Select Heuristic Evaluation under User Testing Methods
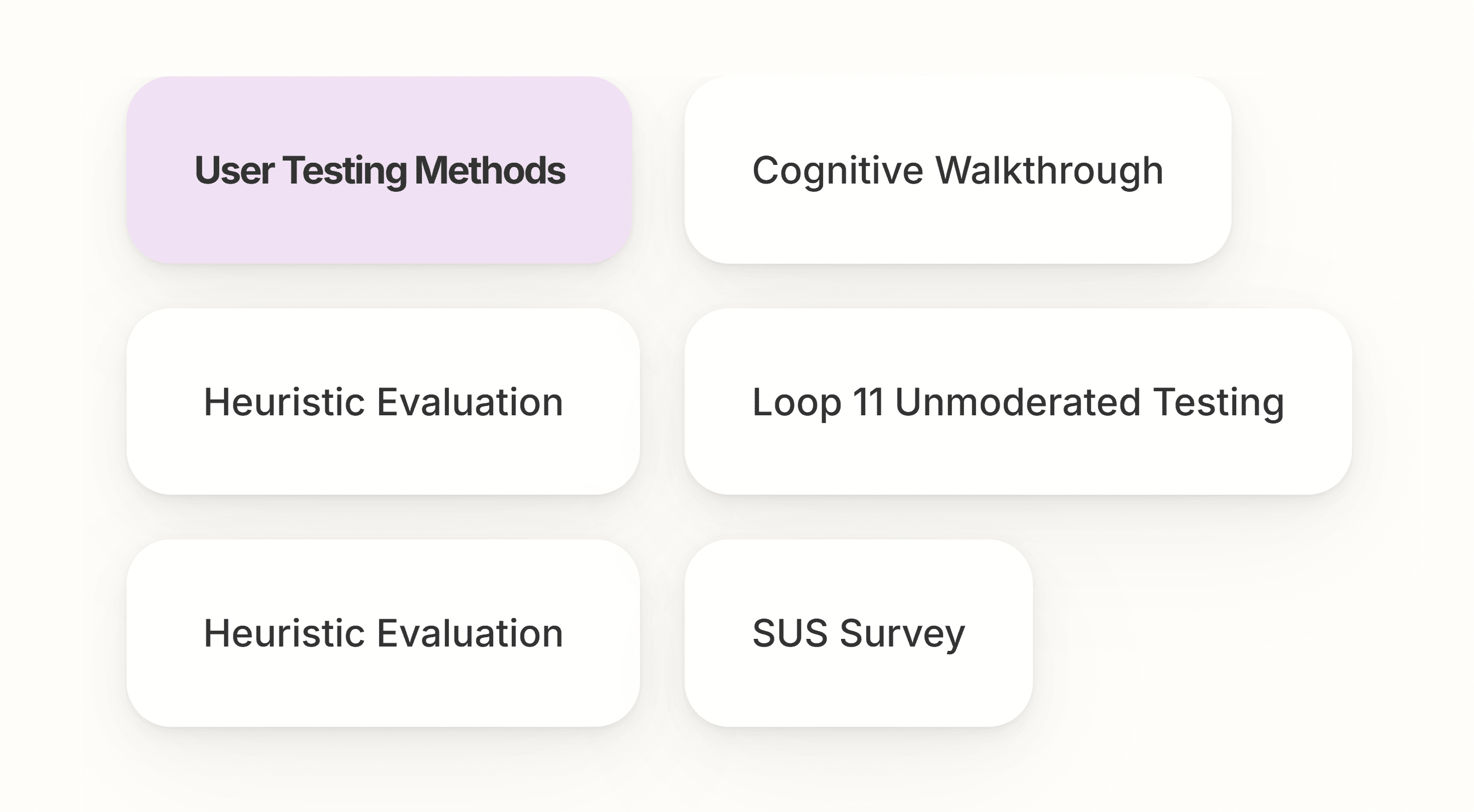 click(384, 402)
